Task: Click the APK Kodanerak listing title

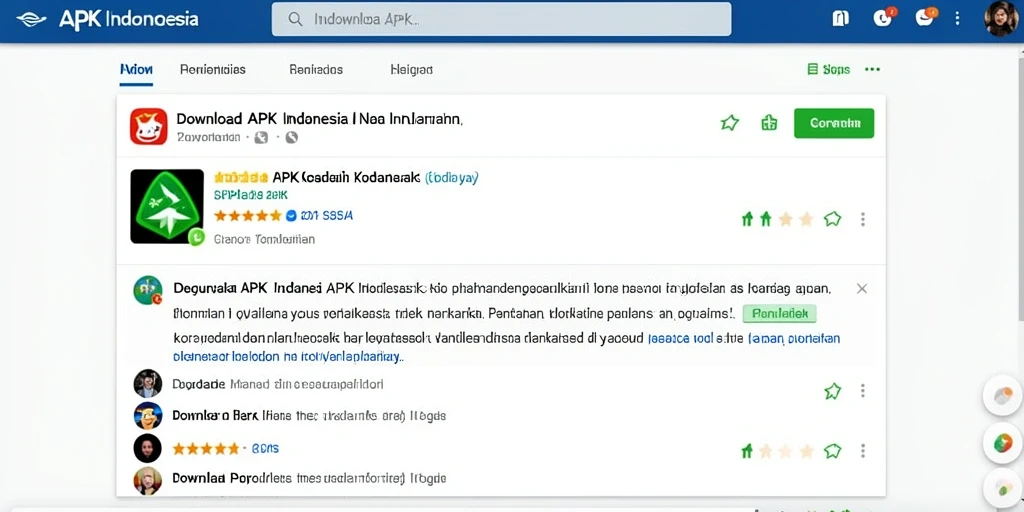Action: tap(346, 177)
